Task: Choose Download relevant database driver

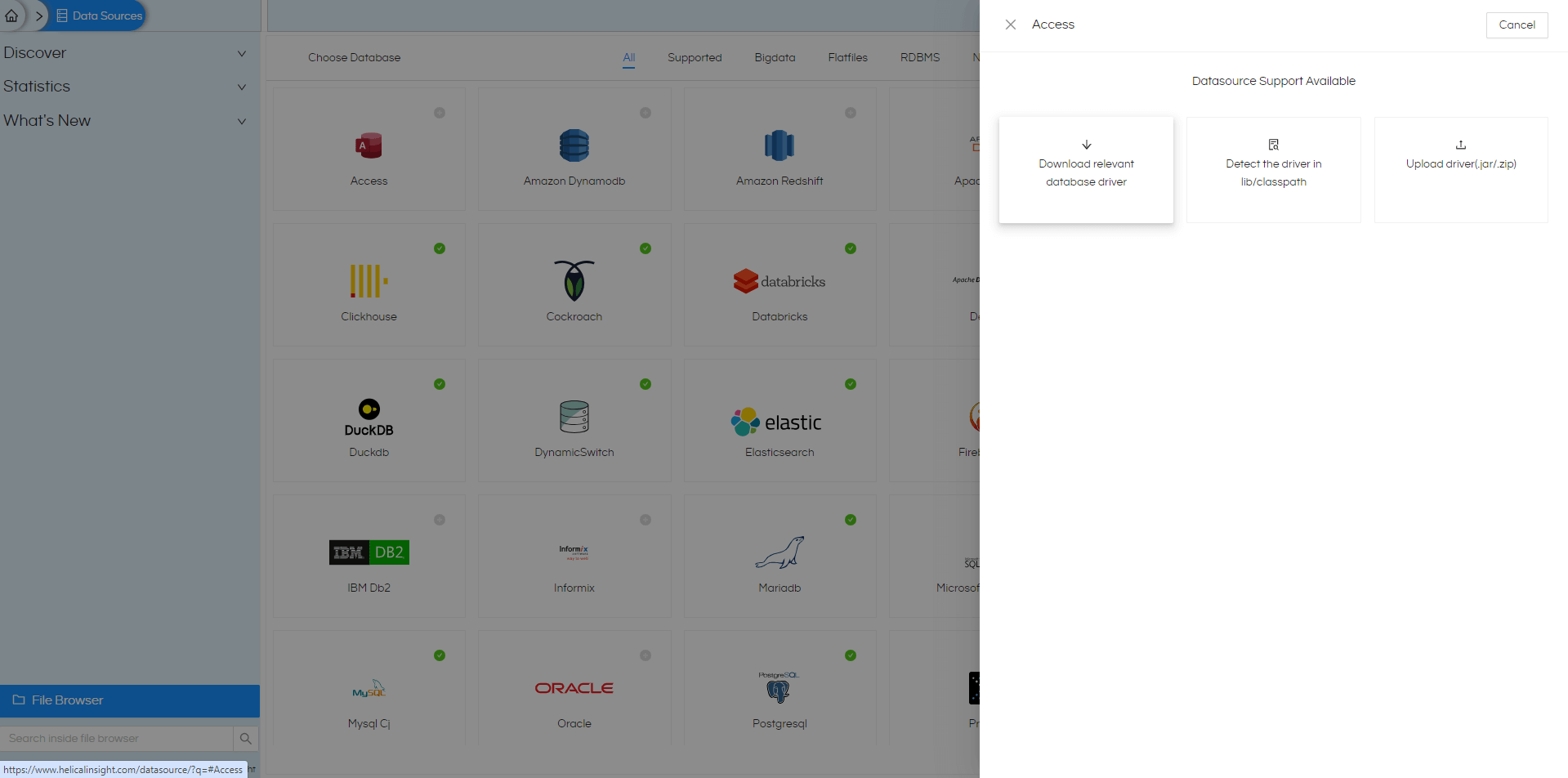Action: (1086, 170)
